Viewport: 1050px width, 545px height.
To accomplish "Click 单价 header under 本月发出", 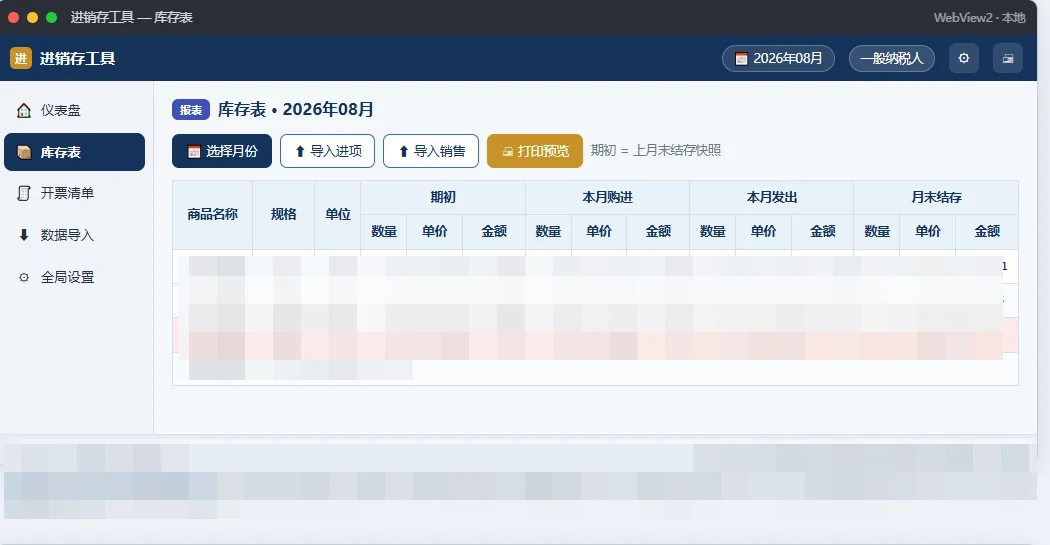I will pos(763,232).
